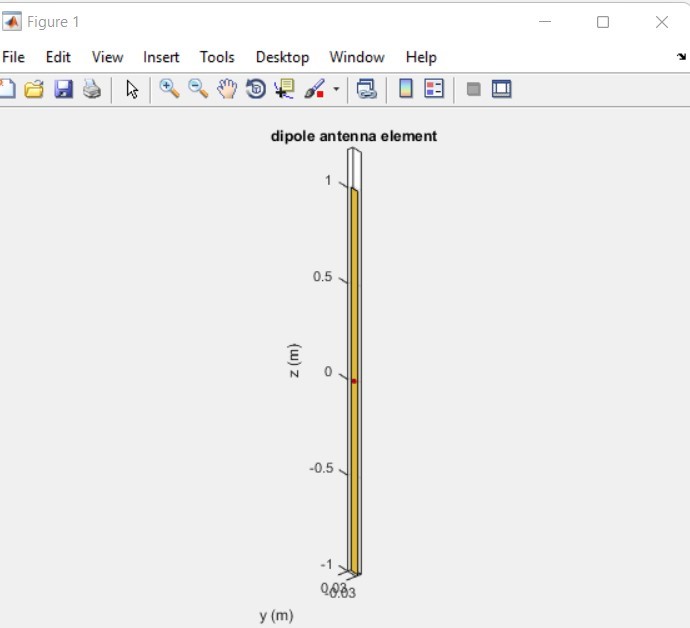Screen dimensions: 690x628
Task: Select the Zoom In tool
Action: [169, 89]
